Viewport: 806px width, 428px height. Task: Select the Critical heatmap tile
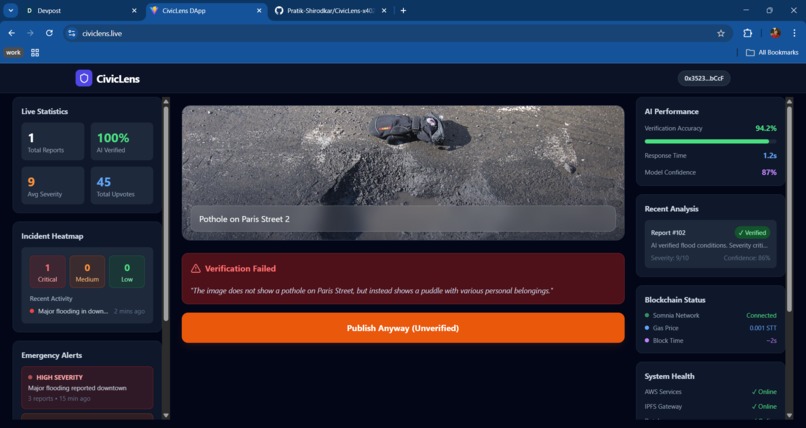pyautogui.click(x=47, y=272)
